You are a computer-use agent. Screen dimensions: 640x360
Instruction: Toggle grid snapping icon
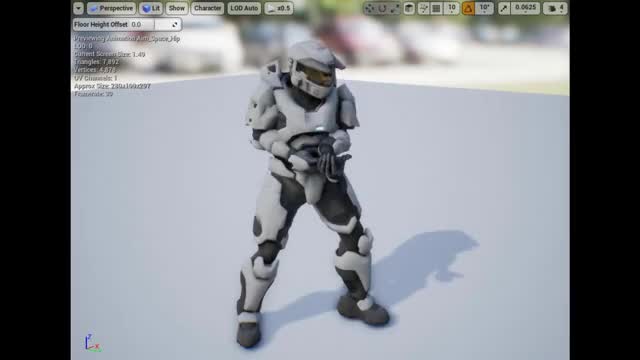(x=436, y=9)
